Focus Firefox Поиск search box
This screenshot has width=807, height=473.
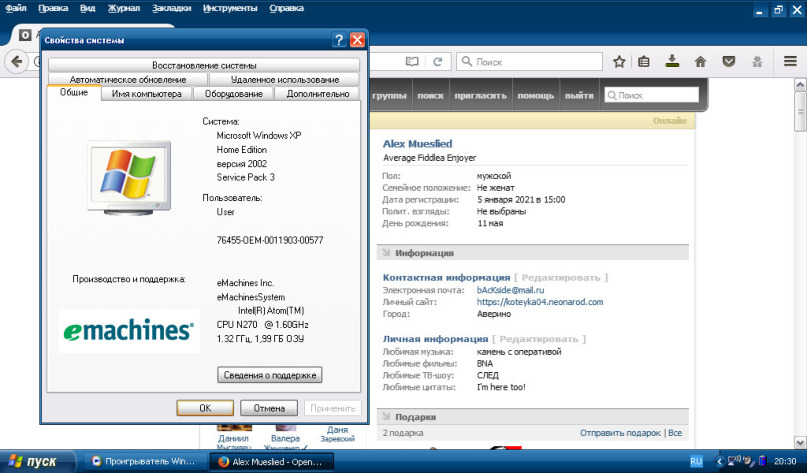(x=529, y=62)
